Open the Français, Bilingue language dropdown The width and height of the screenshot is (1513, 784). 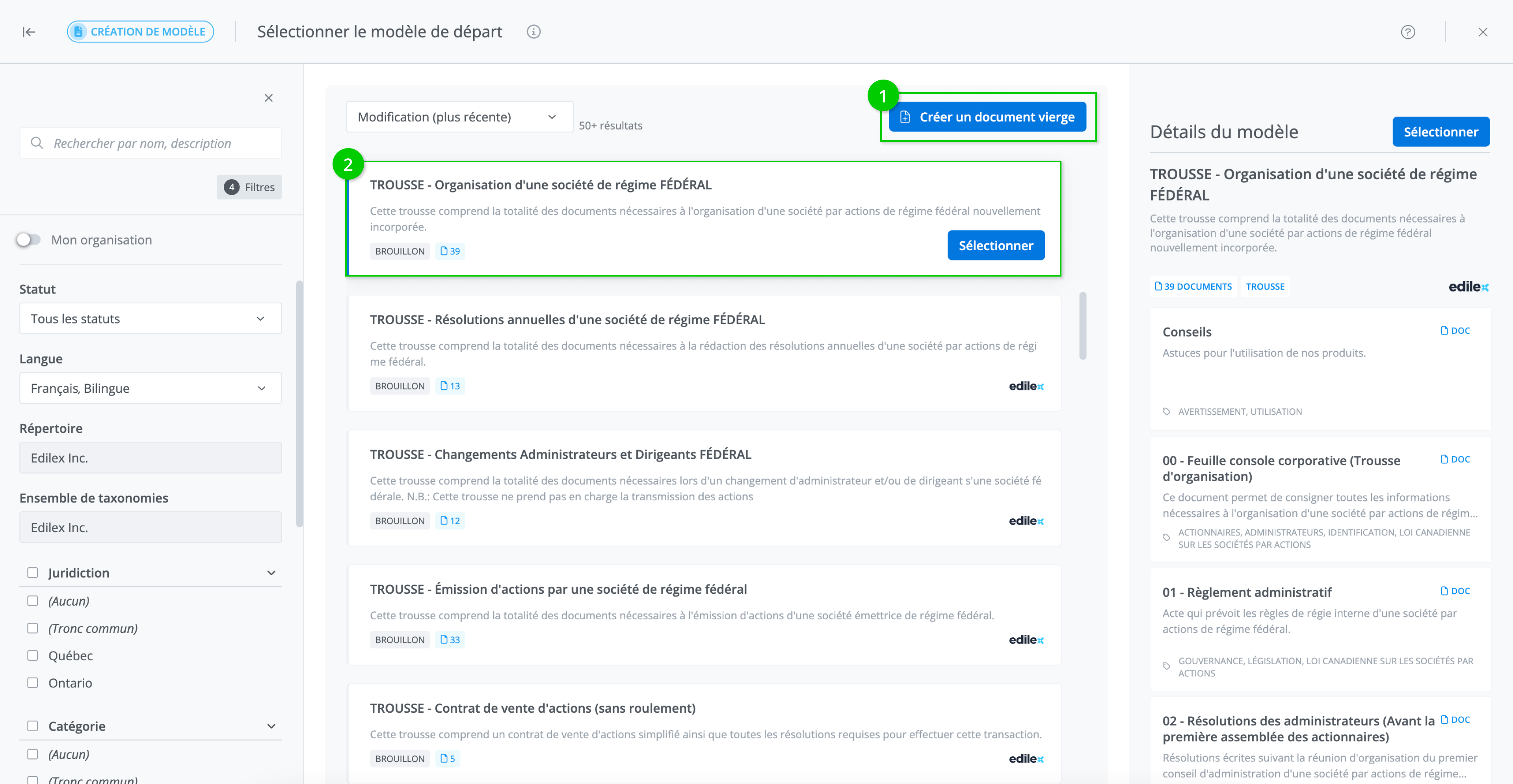point(151,388)
